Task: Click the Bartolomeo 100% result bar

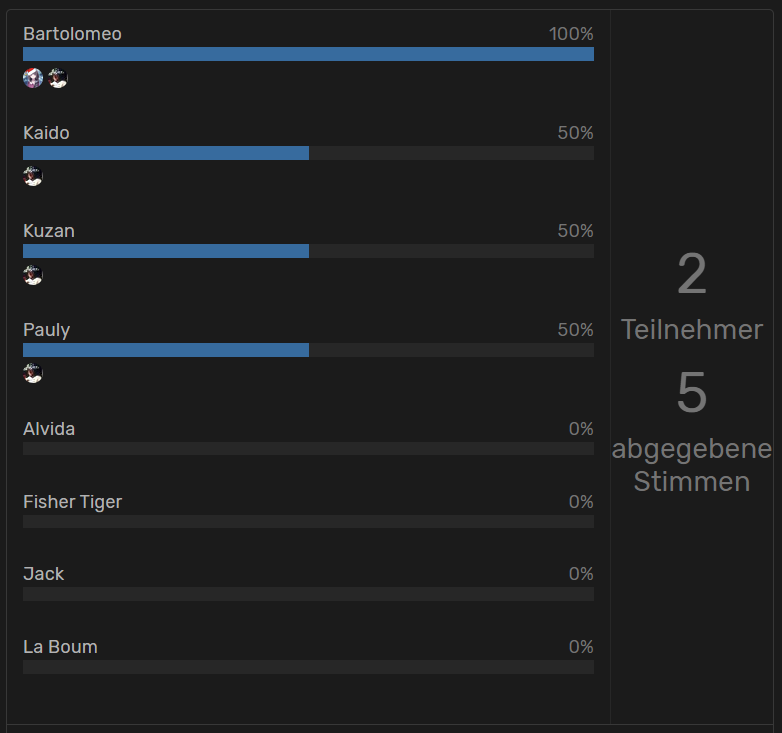Action: [308, 54]
